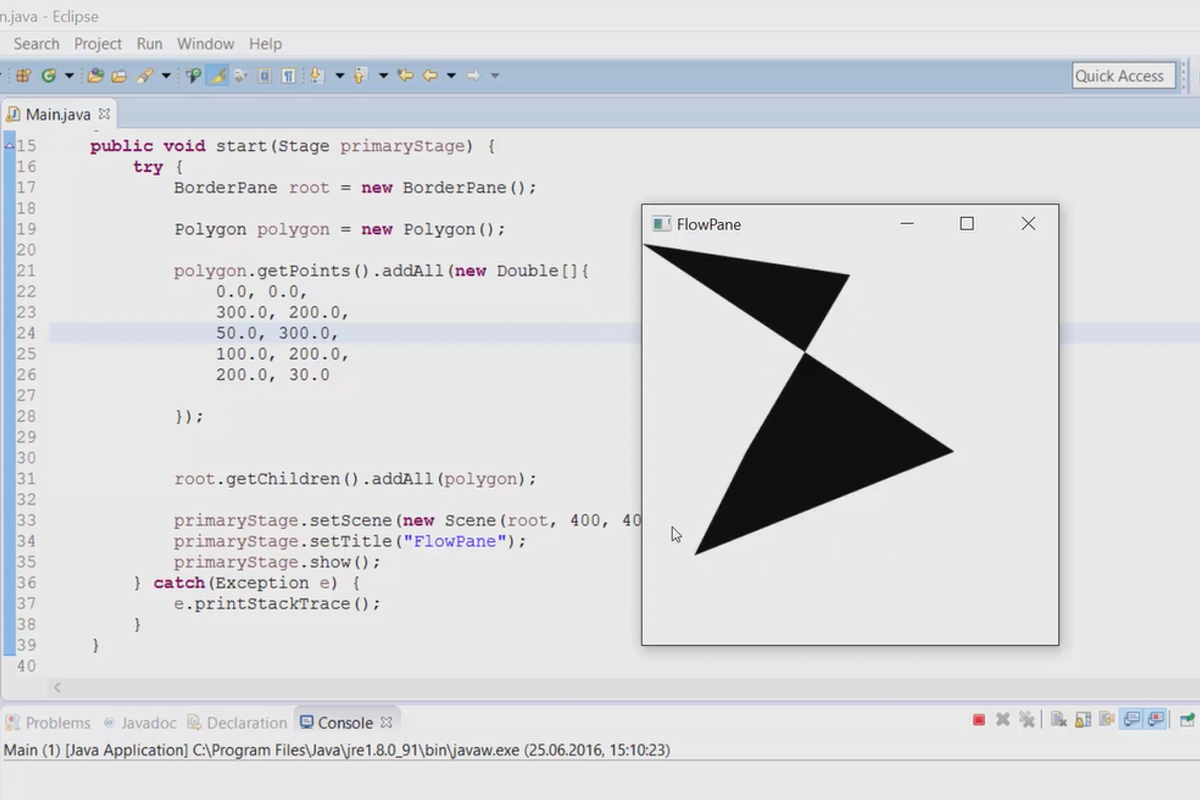Toggle the Java editor breadcrumb

[193, 75]
